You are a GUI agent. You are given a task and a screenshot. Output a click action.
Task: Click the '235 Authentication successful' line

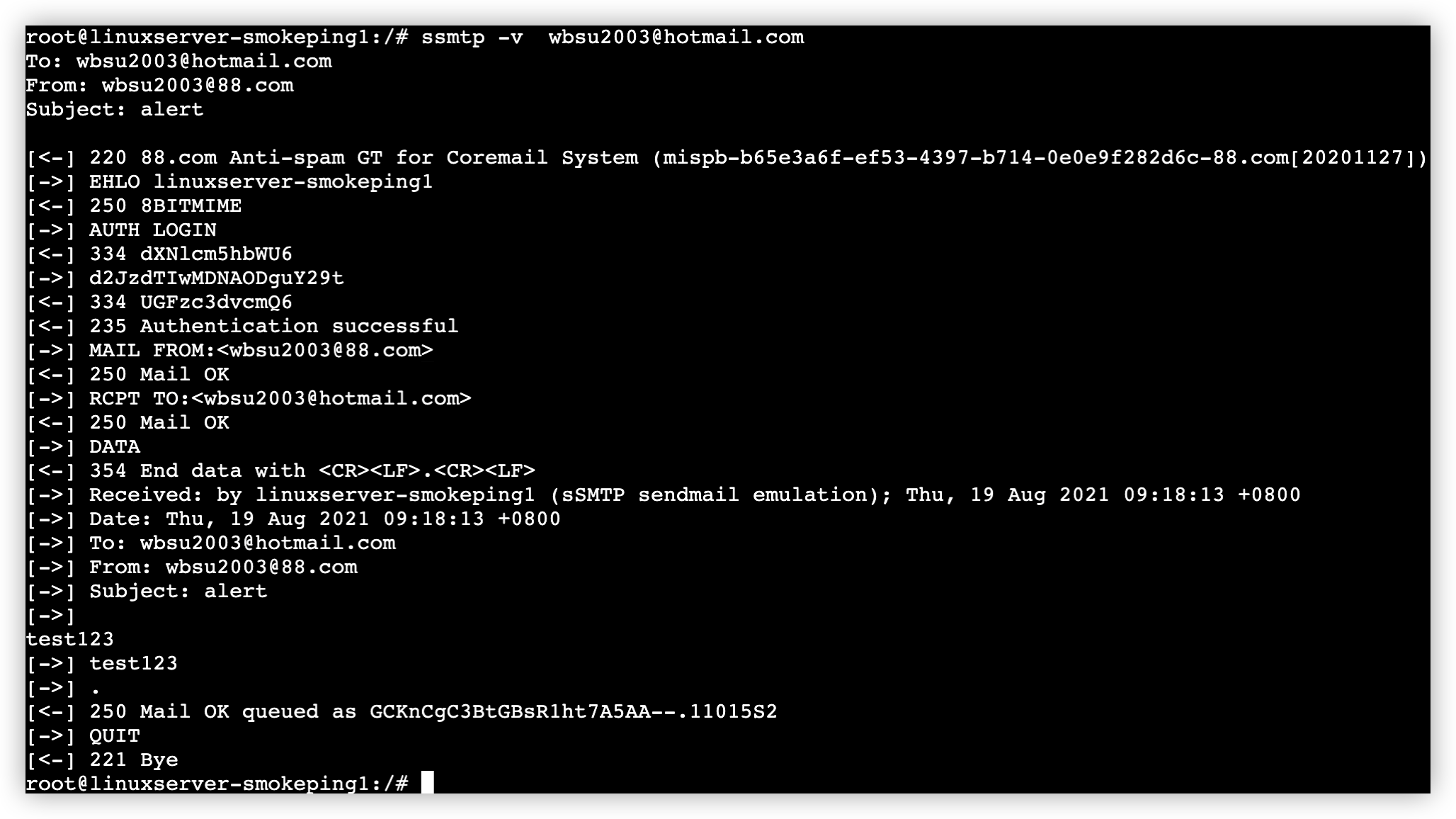[273, 326]
